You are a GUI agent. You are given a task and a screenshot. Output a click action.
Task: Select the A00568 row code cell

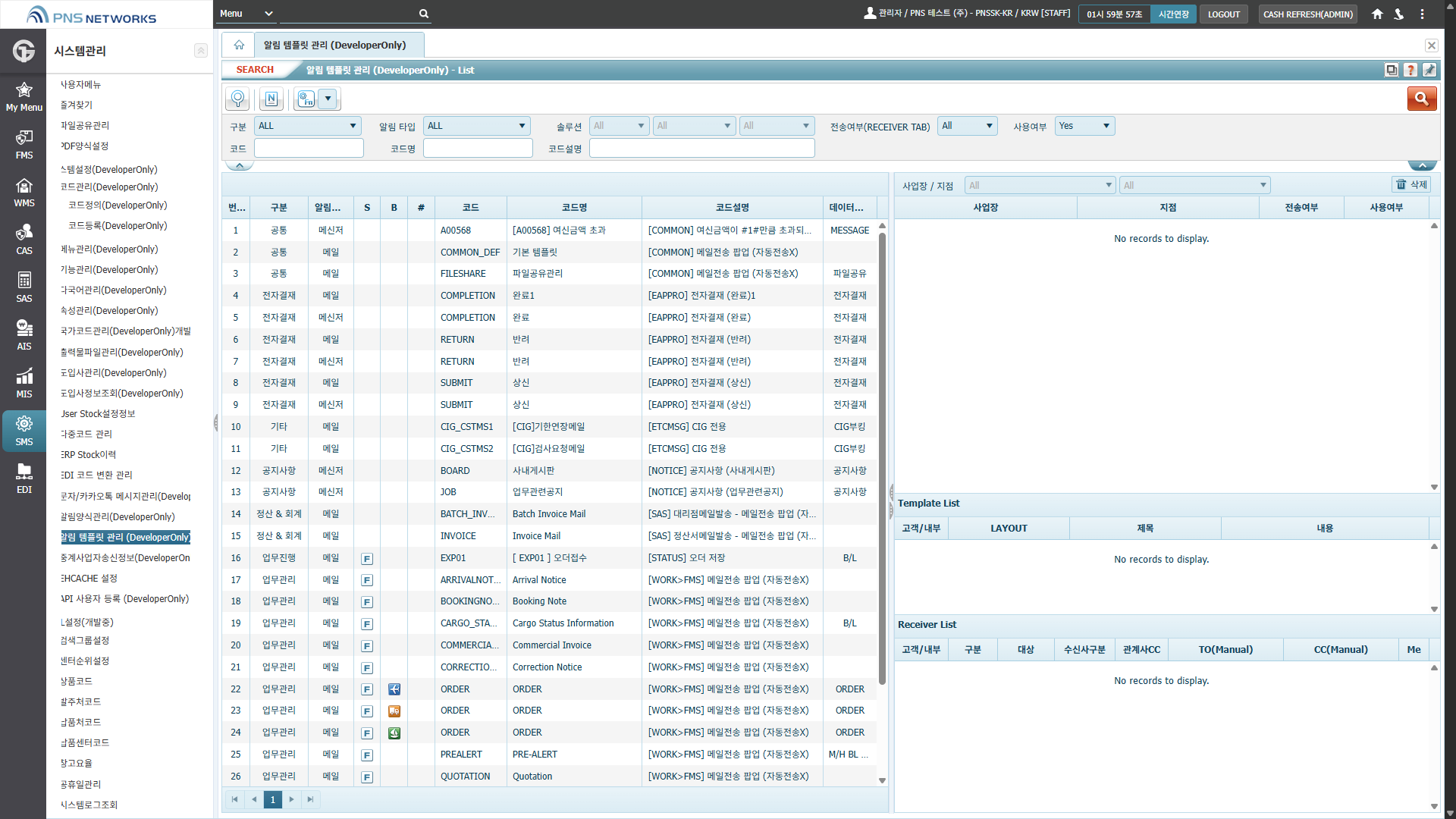(x=470, y=231)
